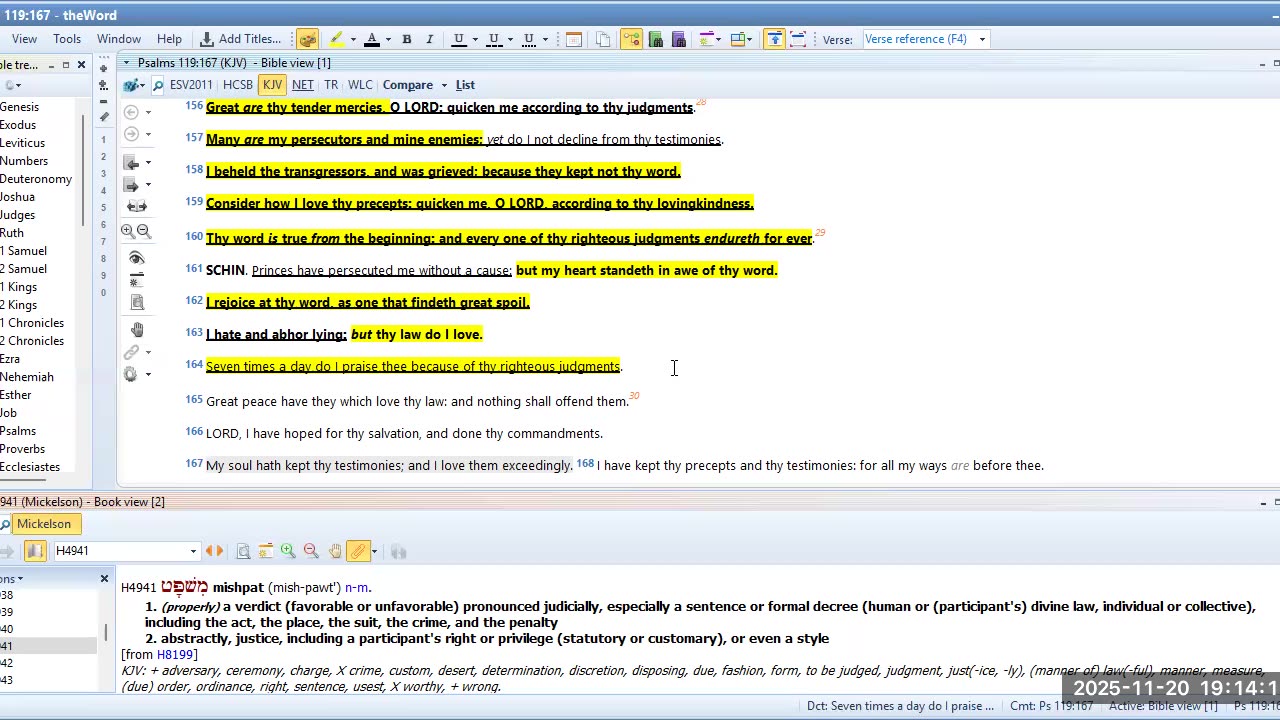The width and height of the screenshot is (1280, 720).
Task: Click the Back history arrow in Bible view
Action: (131, 112)
